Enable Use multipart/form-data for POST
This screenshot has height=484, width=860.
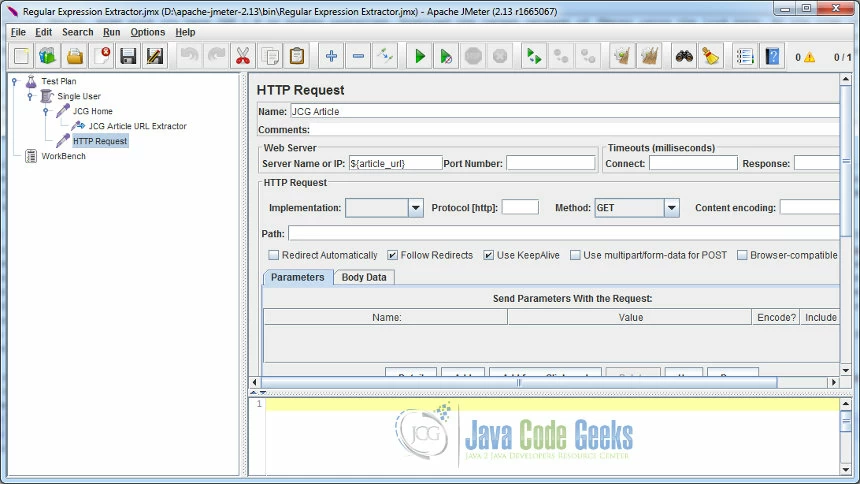575,255
